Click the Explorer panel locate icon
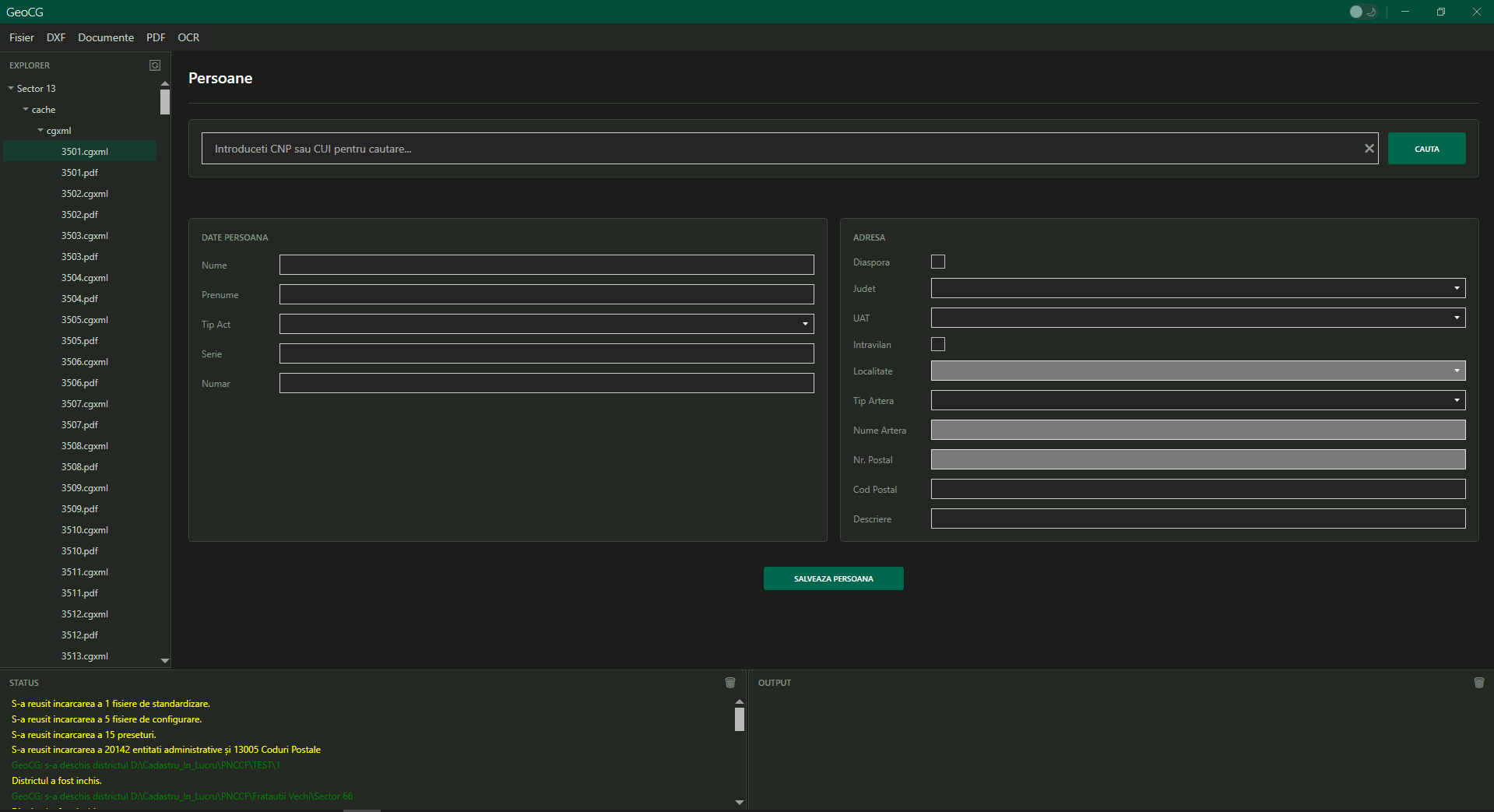This screenshot has width=1494, height=812. pos(155,65)
